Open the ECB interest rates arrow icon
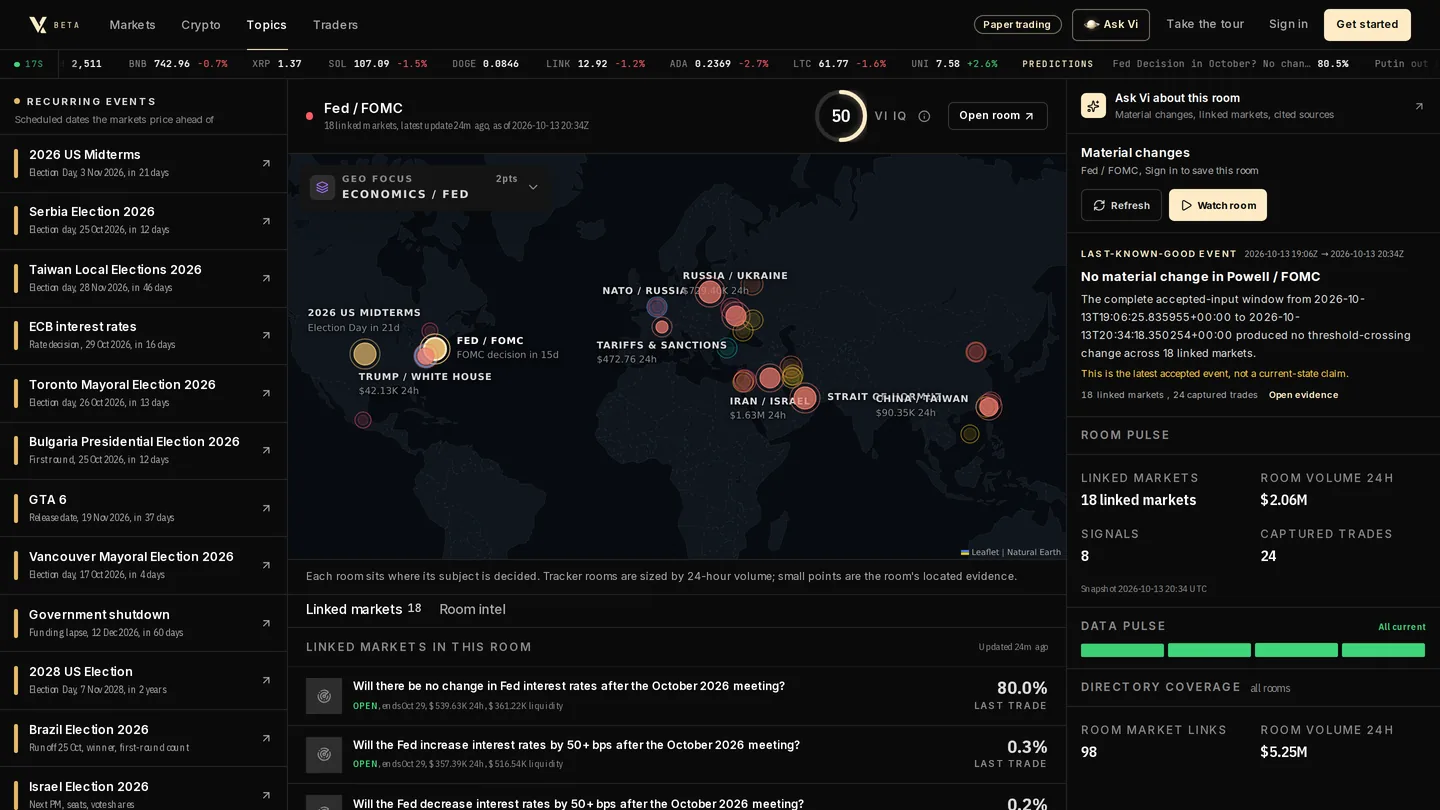The image size is (1440, 810). pos(266,336)
